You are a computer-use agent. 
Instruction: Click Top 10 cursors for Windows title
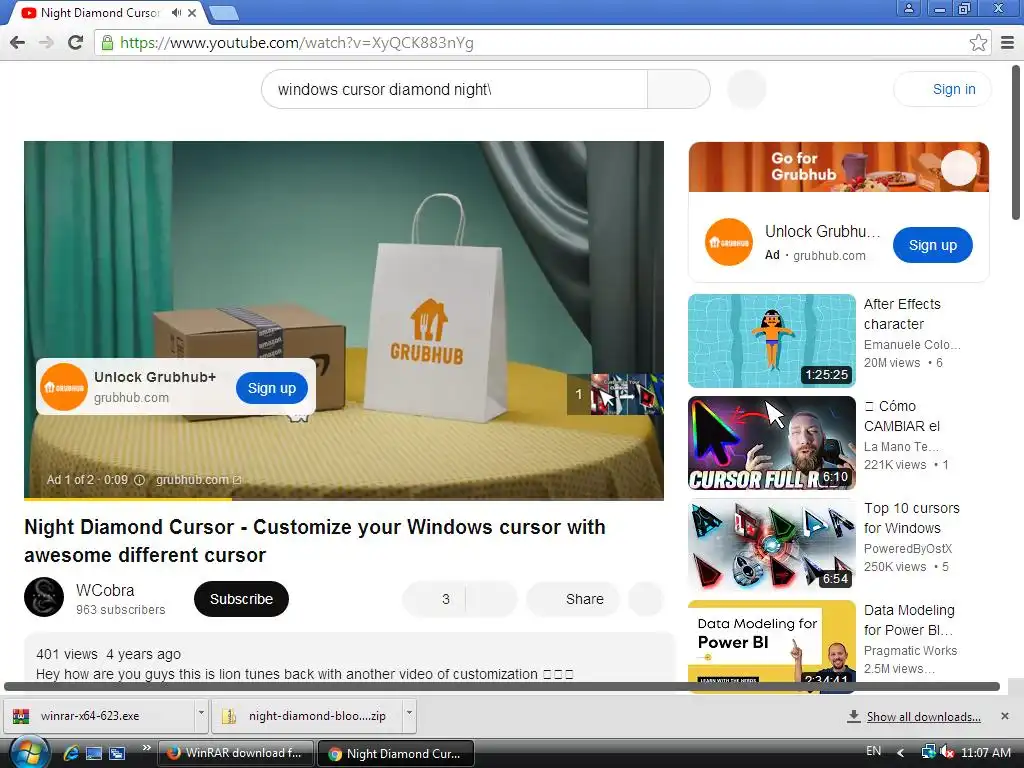pyautogui.click(x=912, y=518)
